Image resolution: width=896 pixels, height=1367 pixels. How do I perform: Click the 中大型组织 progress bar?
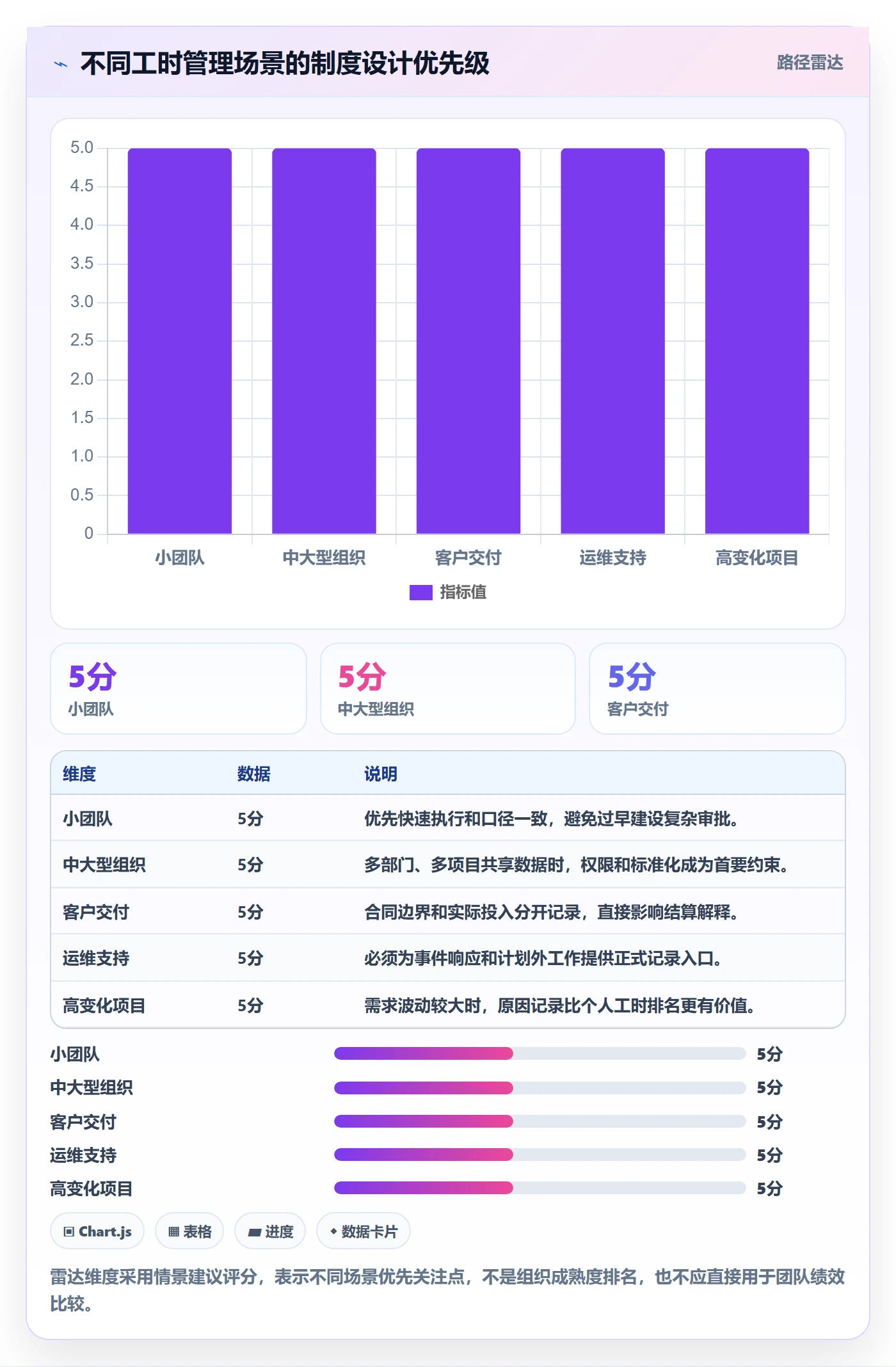(540, 1087)
